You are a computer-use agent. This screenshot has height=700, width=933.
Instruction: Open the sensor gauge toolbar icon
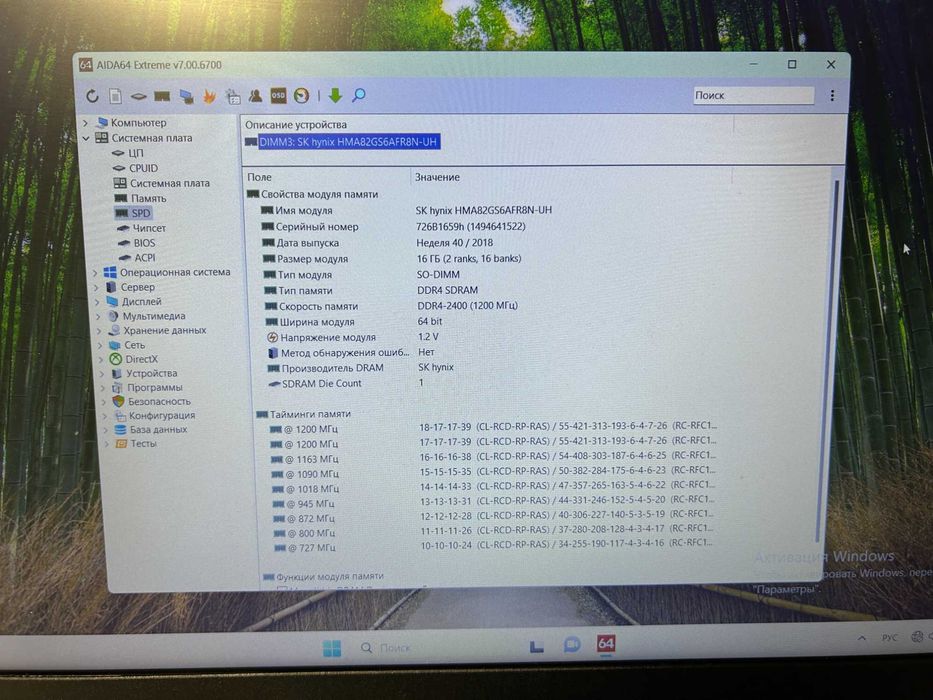[301, 95]
